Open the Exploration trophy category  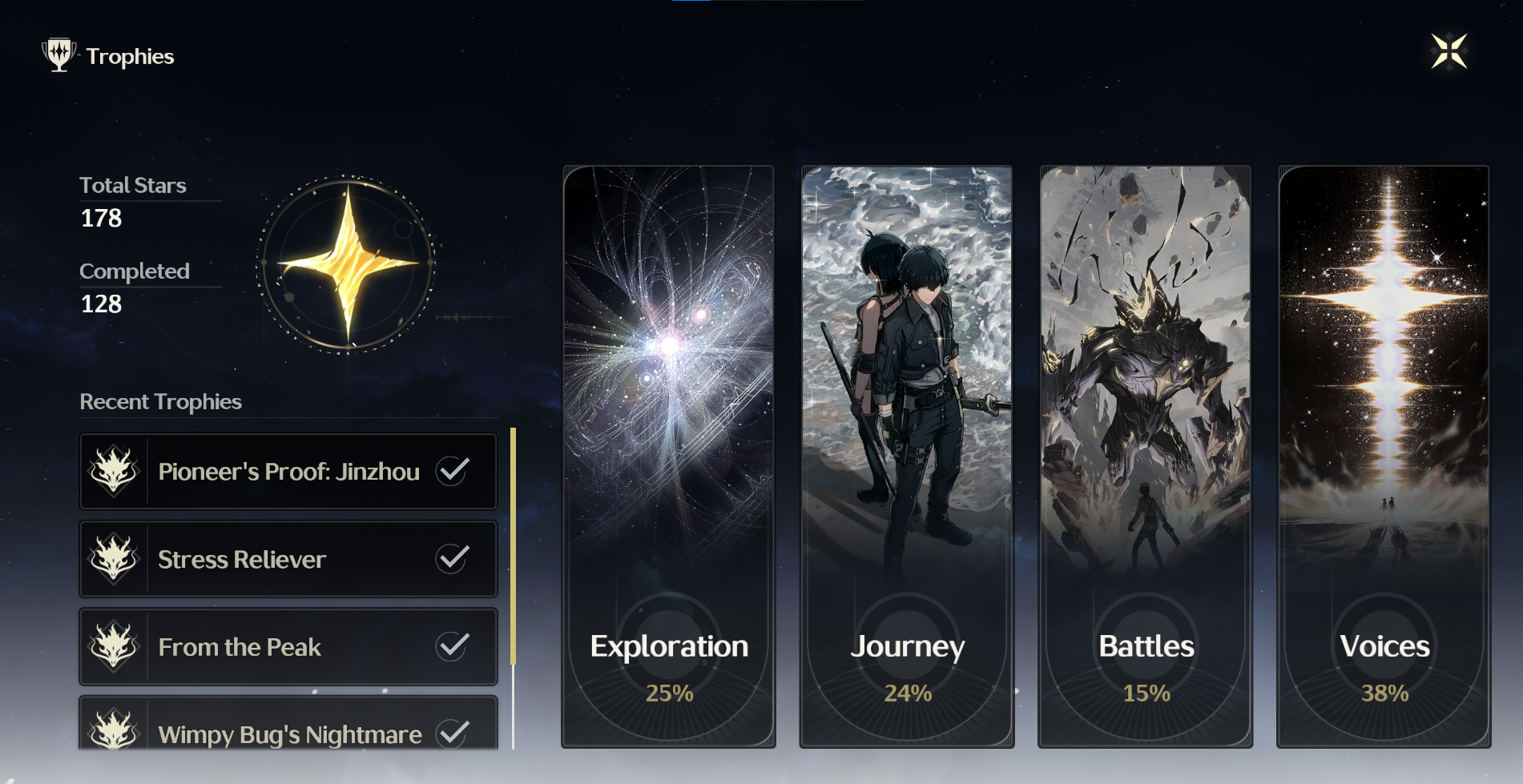pyautogui.click(x=669, y=456)
